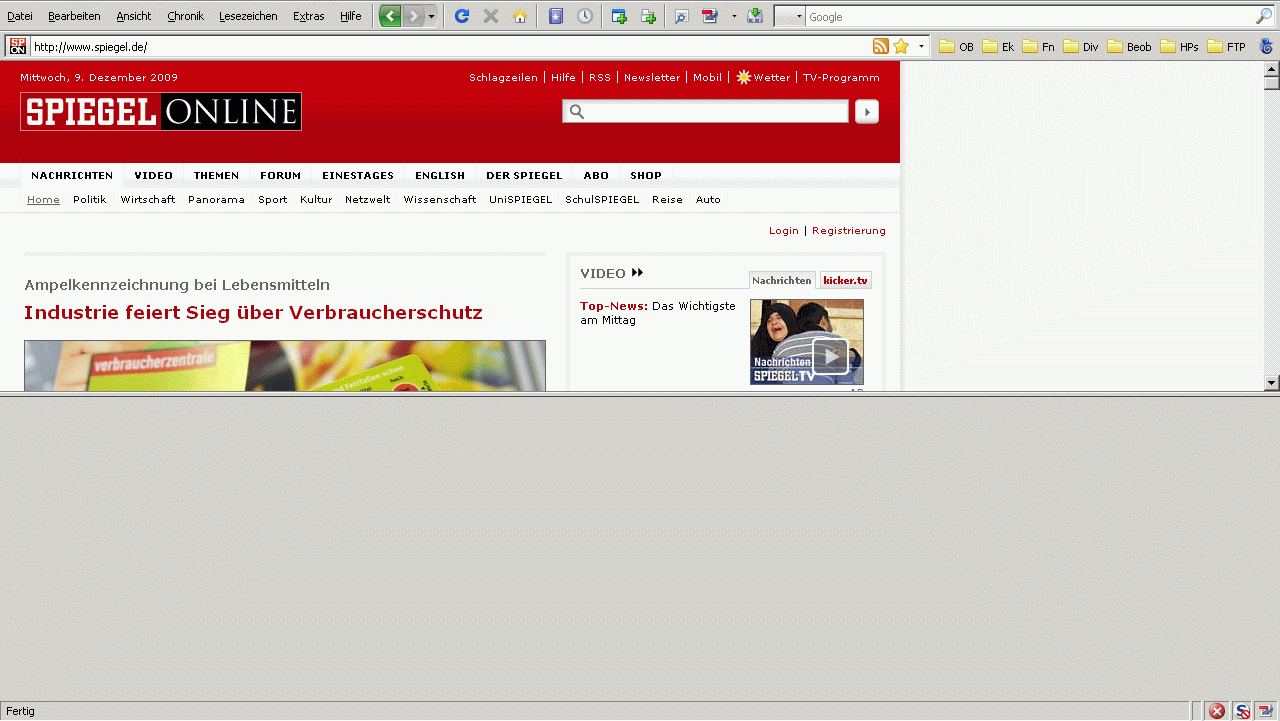Focus the Google search box in toolbar

1030,16
